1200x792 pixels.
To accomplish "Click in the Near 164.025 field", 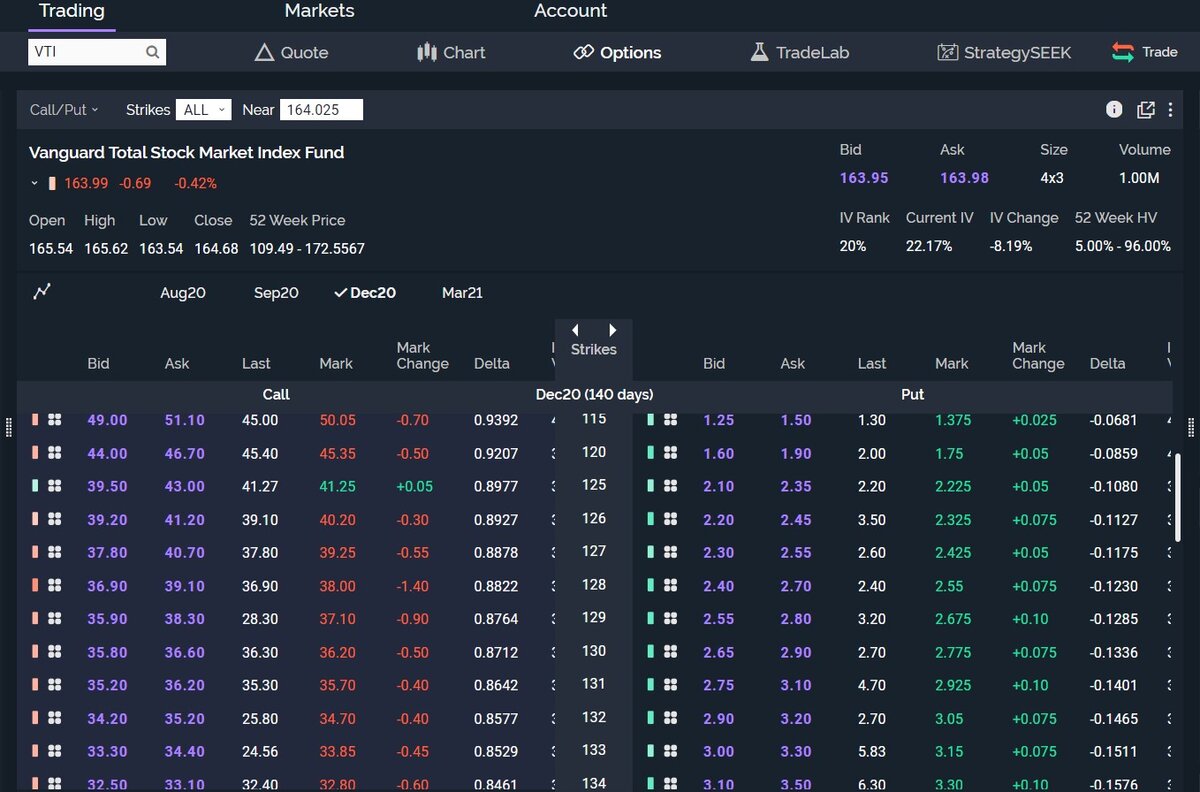I will 321,110.
